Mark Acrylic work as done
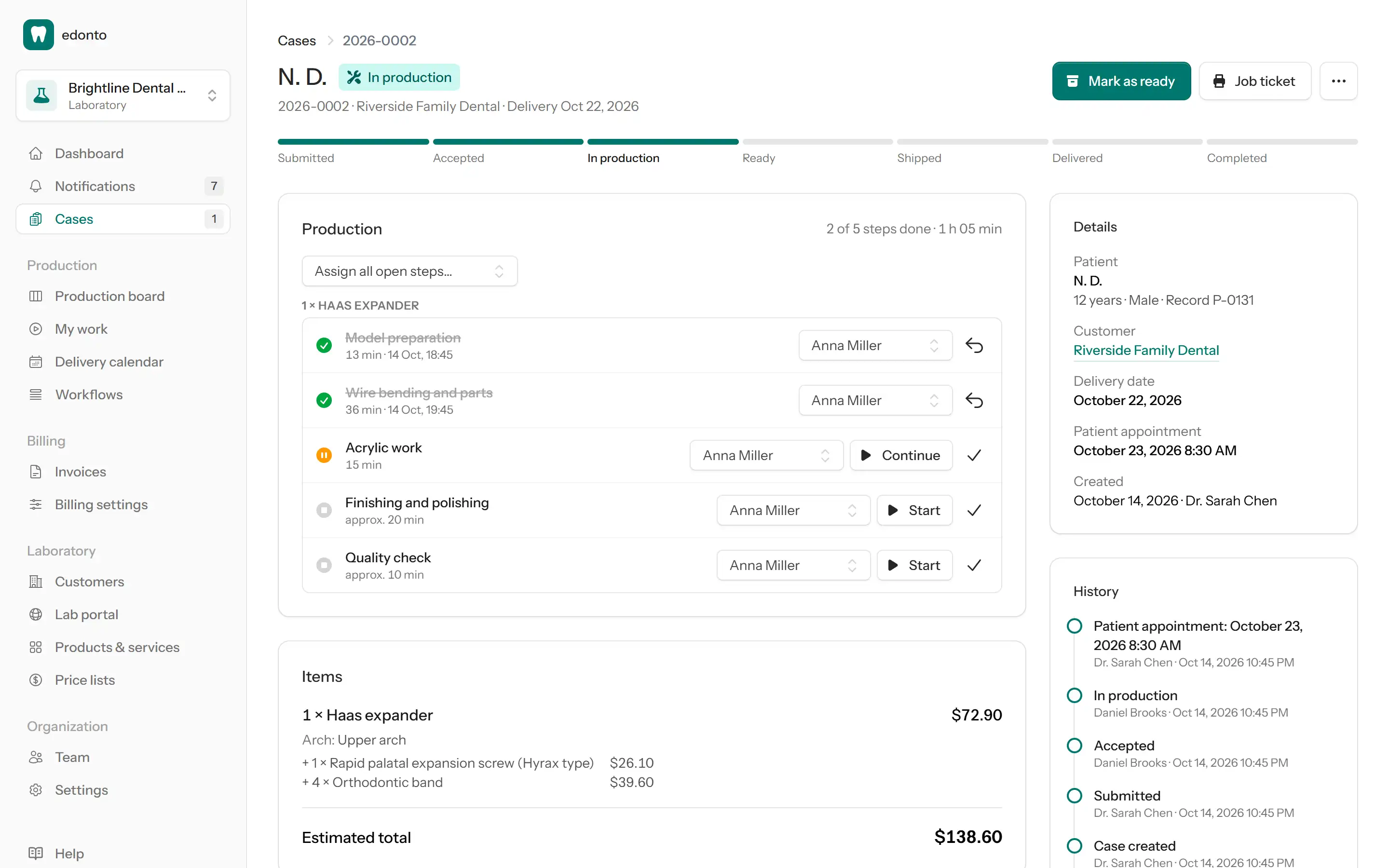 (974, 455)
